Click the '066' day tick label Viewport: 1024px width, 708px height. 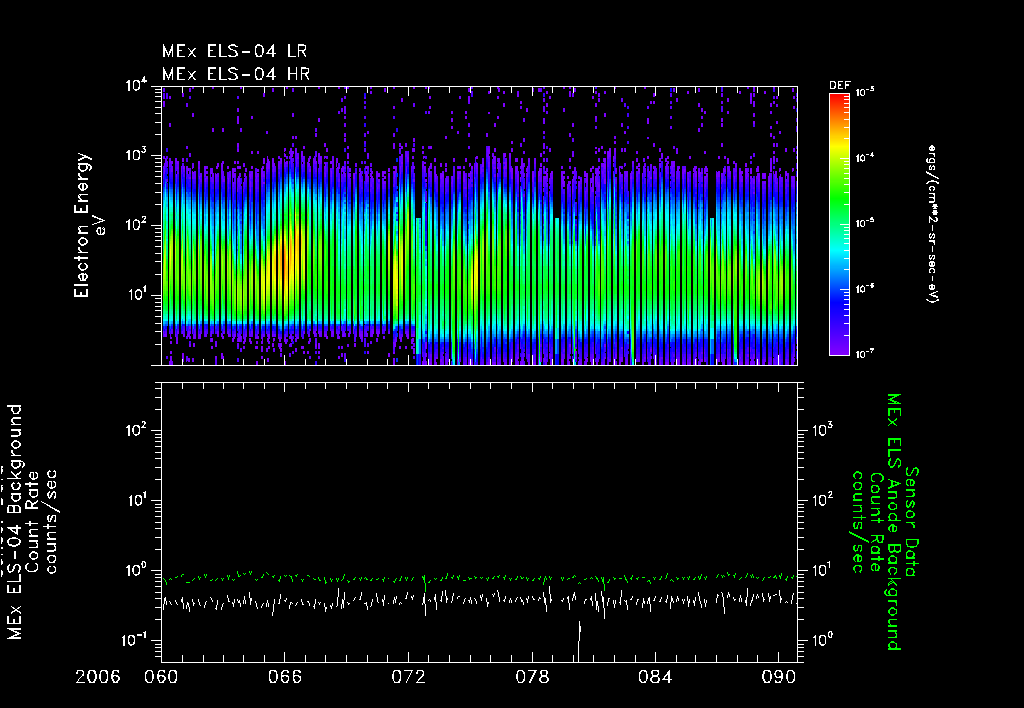point(285,677)
